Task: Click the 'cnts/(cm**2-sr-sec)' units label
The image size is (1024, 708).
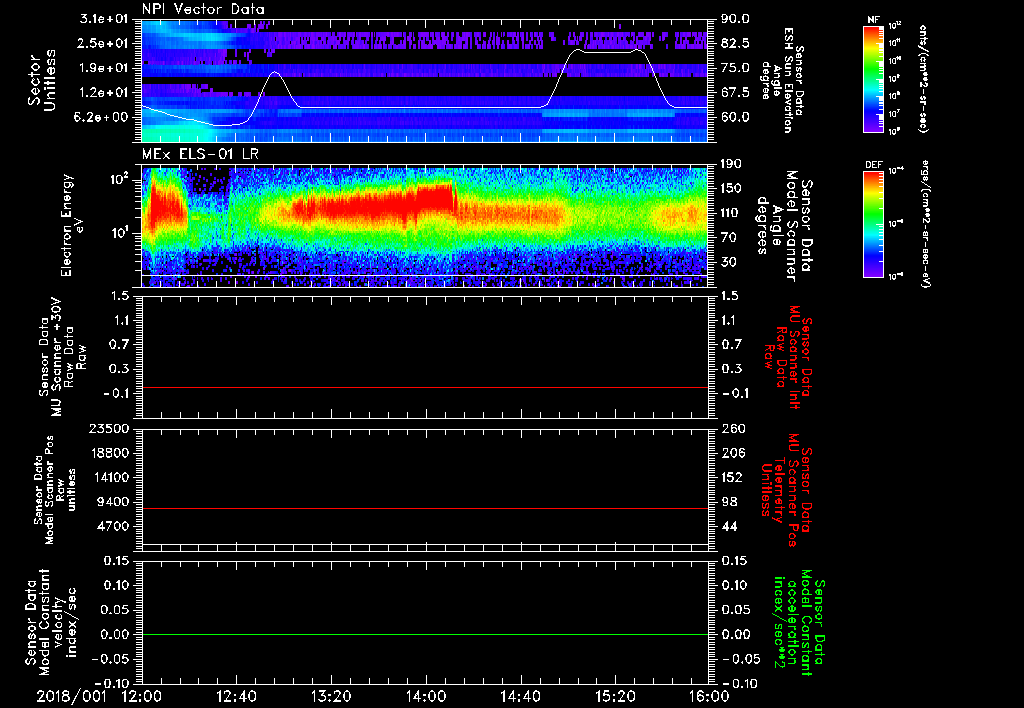Action: pyautogui.click(x=923, y=79)
